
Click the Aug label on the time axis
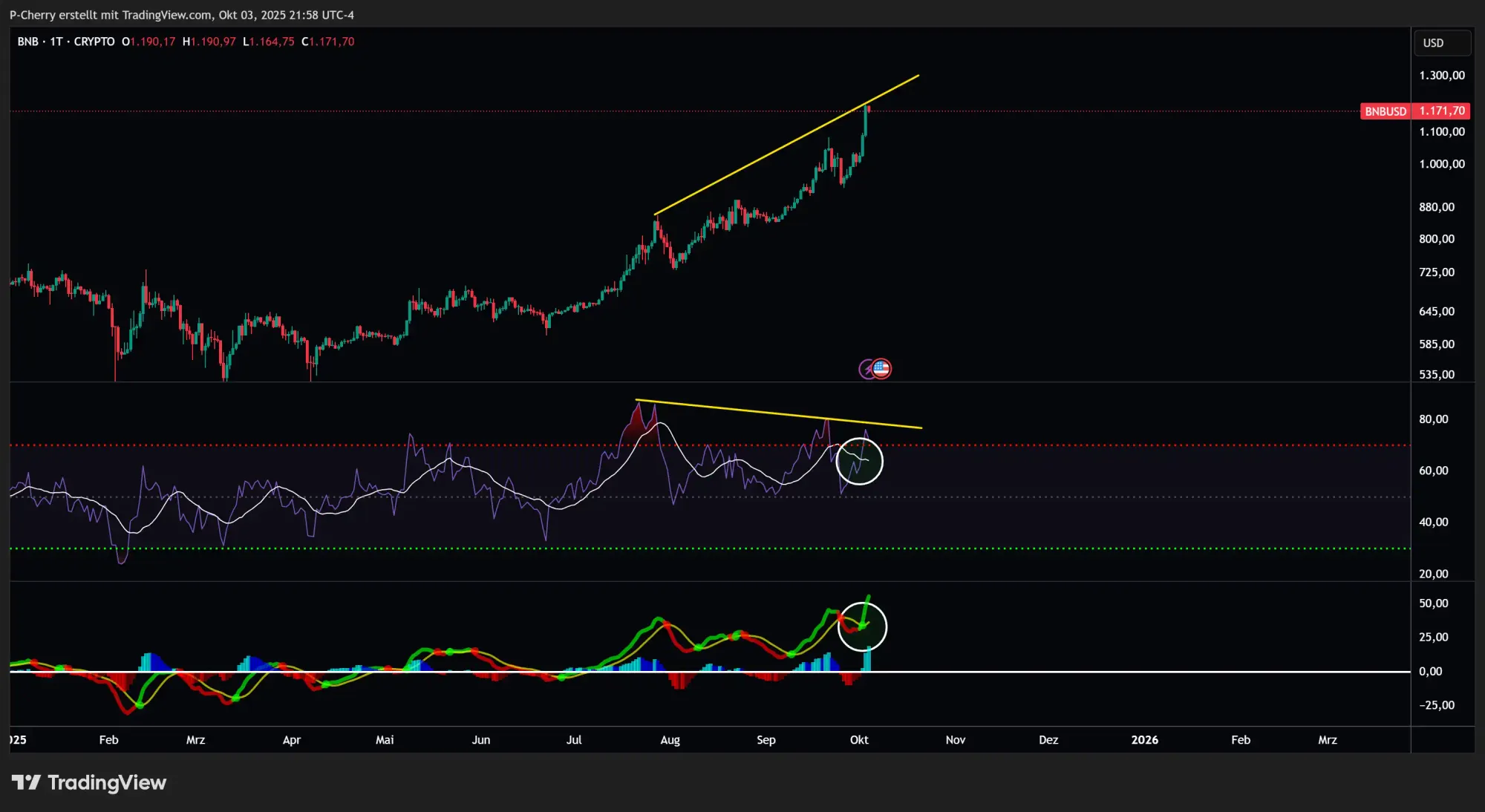click(x=670, y=739)
